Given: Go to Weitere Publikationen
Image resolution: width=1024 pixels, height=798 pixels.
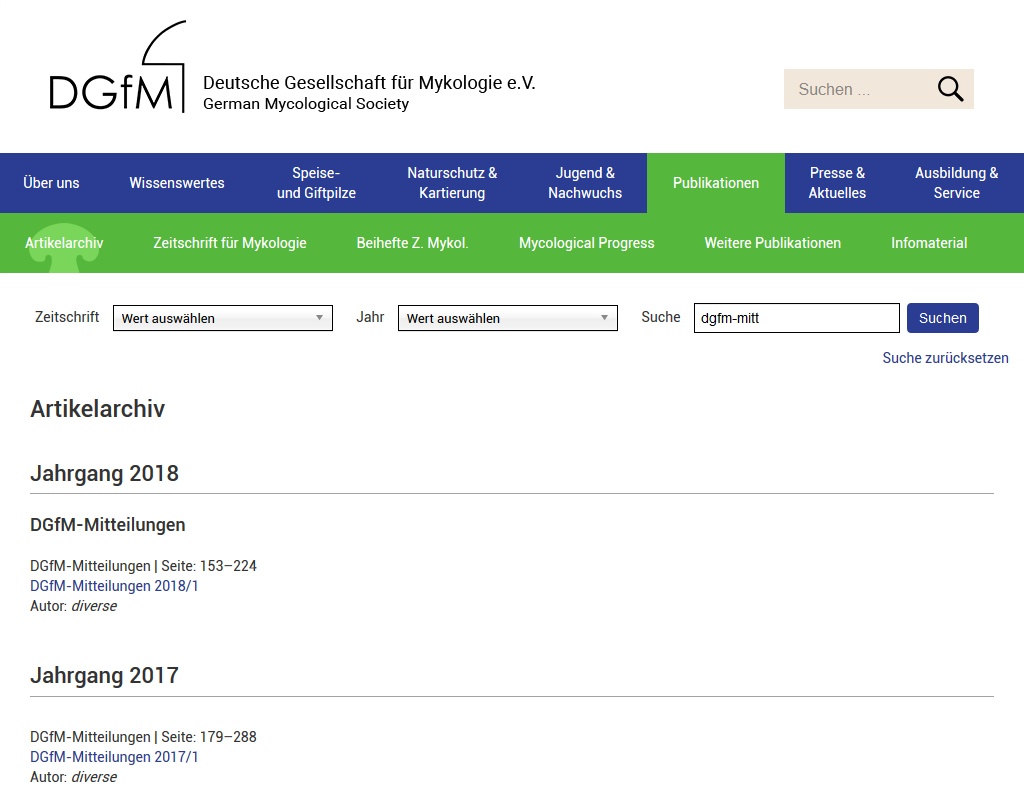Looking at the screenshot, I should tap(773, 243).
